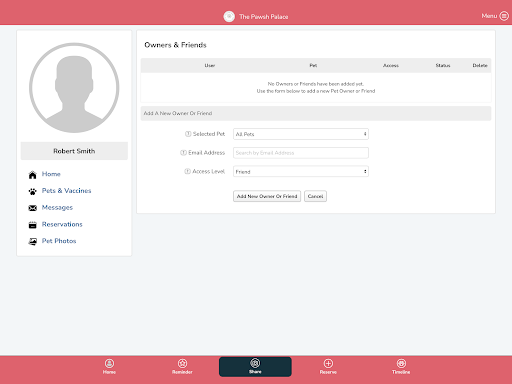This screenshot has height=384, width=512.
Task: Click The Pawsh Palace logo in header
Action: click(229, 16)
